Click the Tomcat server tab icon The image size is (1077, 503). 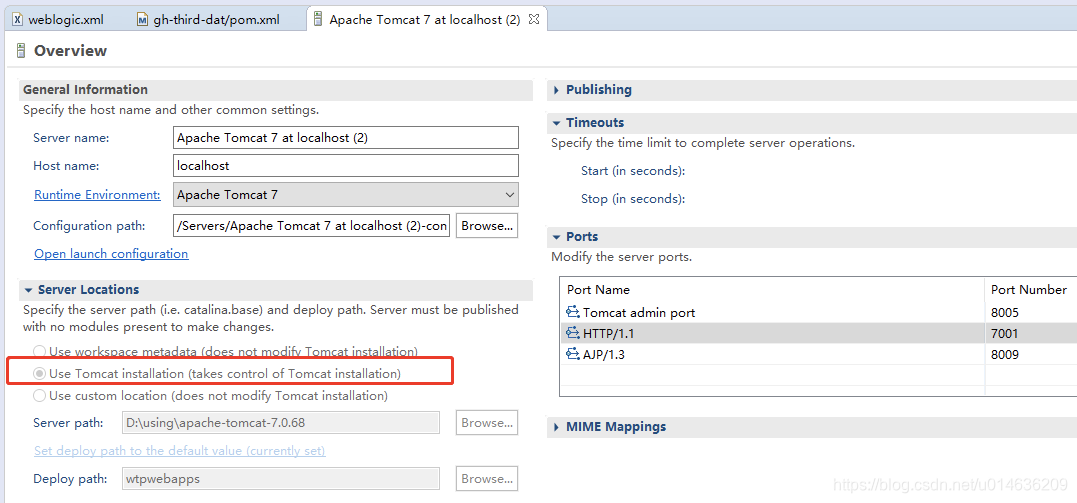tap(317, 19)
